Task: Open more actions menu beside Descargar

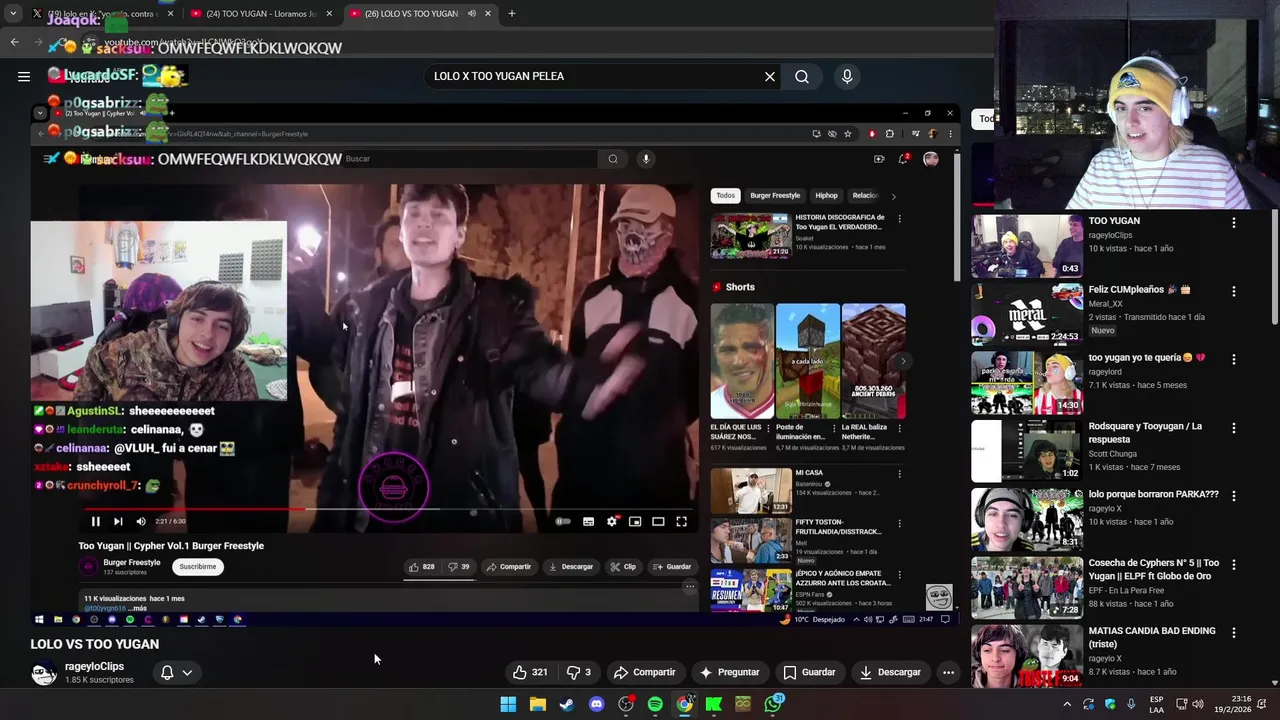Action: 948,672
